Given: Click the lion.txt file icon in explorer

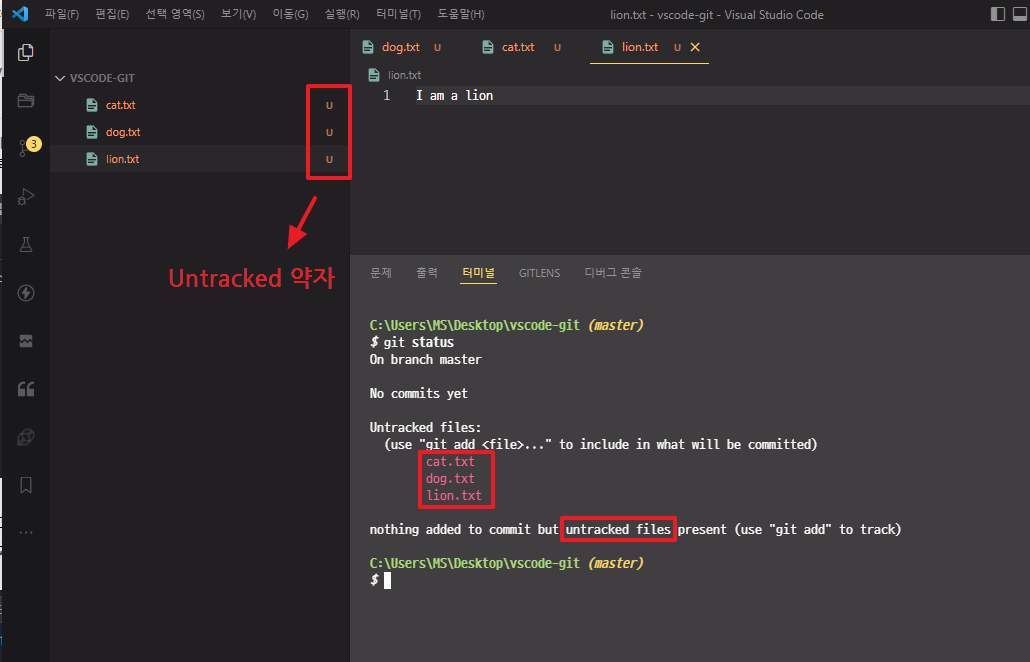Looking at the screenshot, I should pyautogui.click(x=93, y=159).
